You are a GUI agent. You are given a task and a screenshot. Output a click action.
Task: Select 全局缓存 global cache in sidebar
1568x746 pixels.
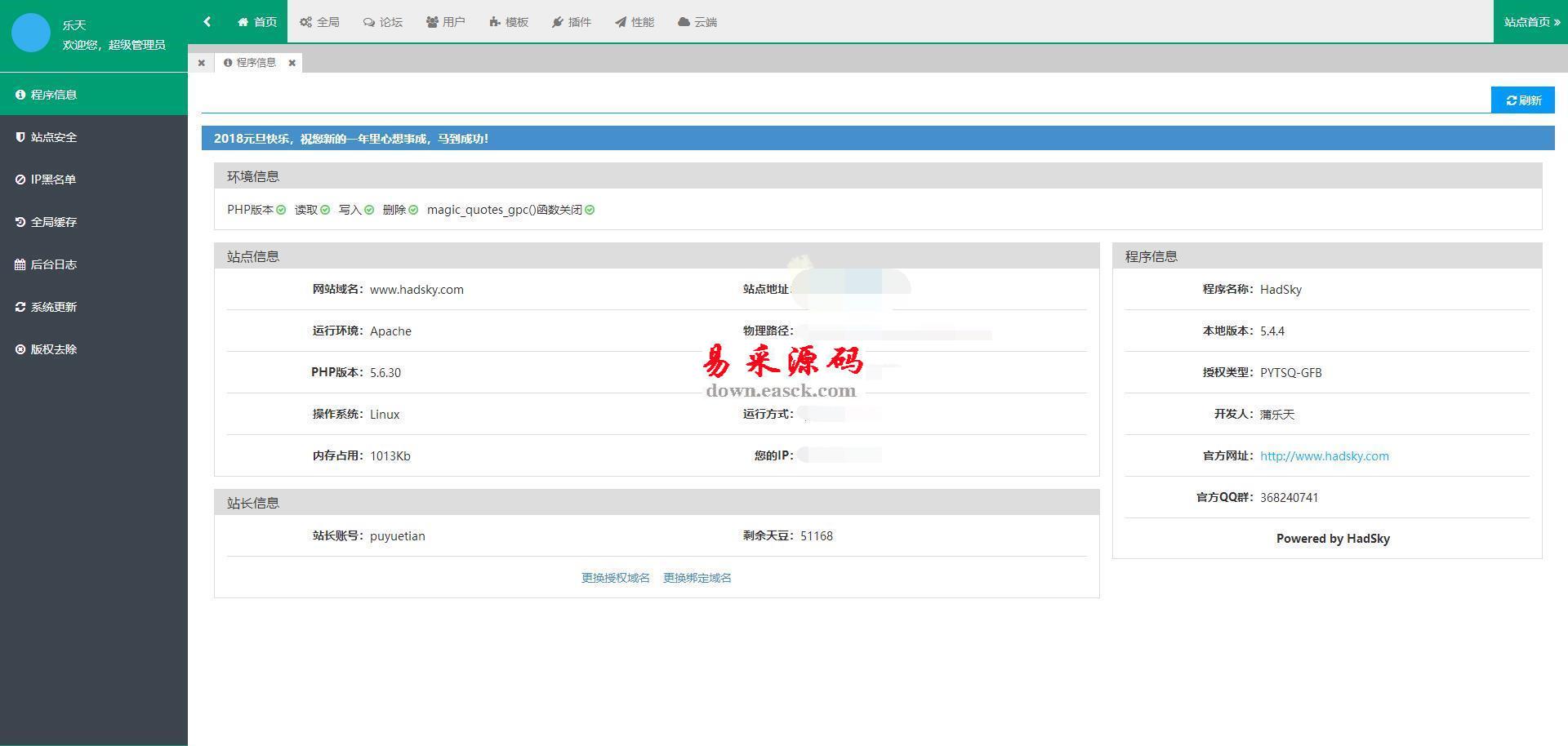54,222
